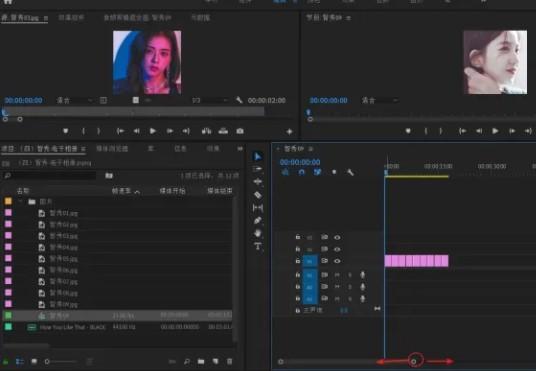
Task: Click the trash delete icon in project panel
Action: pos(230,361)
